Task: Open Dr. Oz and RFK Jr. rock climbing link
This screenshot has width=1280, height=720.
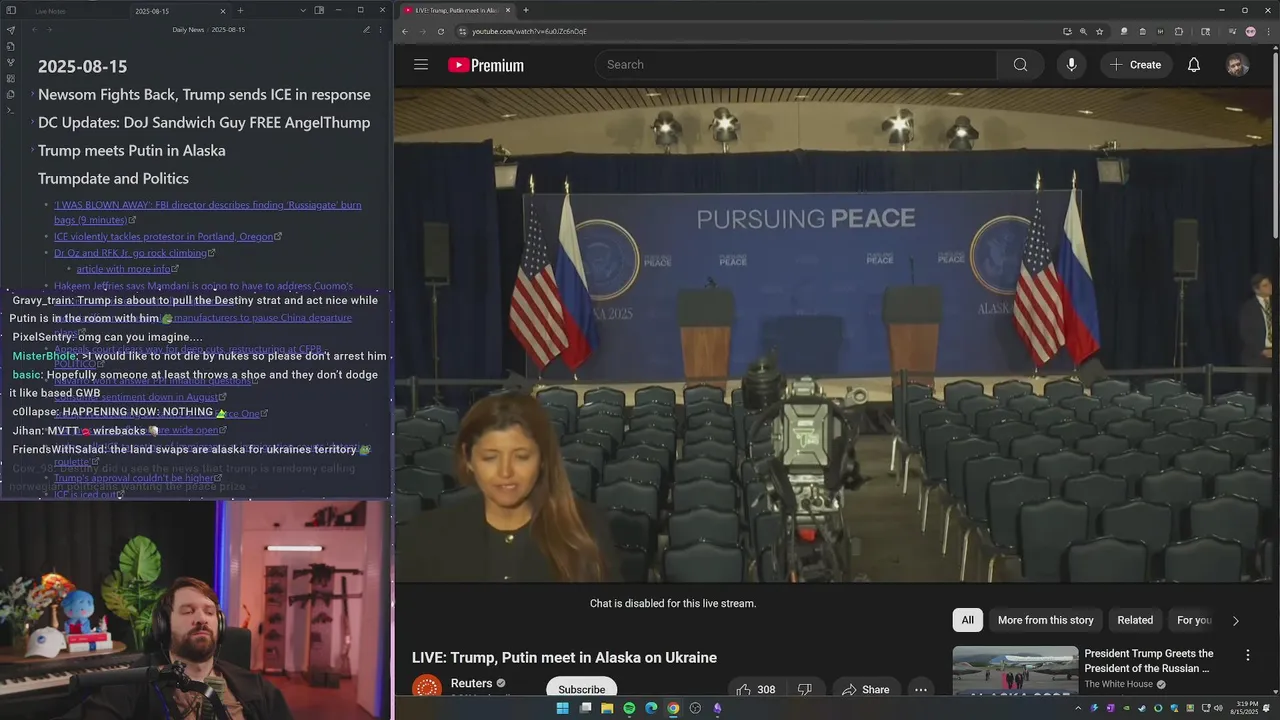Action: tap(135, 253)
